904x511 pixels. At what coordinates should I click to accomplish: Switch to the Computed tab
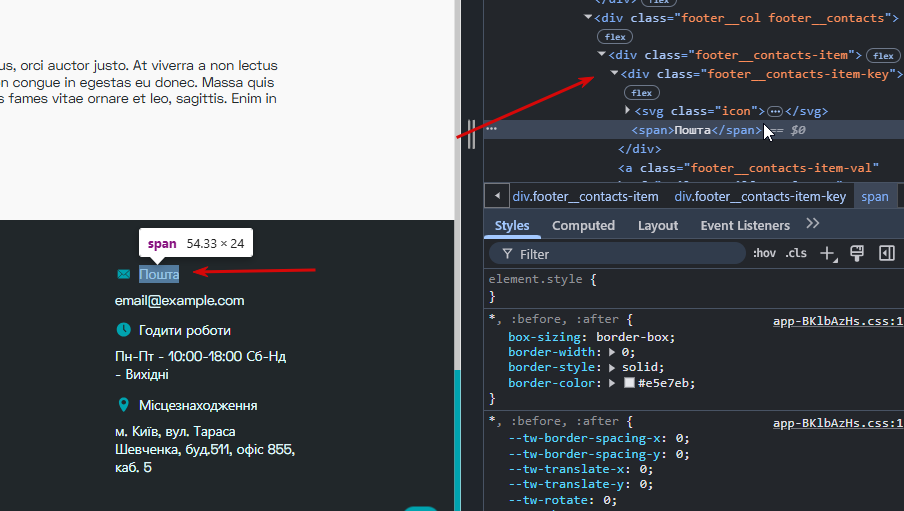(583, 226)
